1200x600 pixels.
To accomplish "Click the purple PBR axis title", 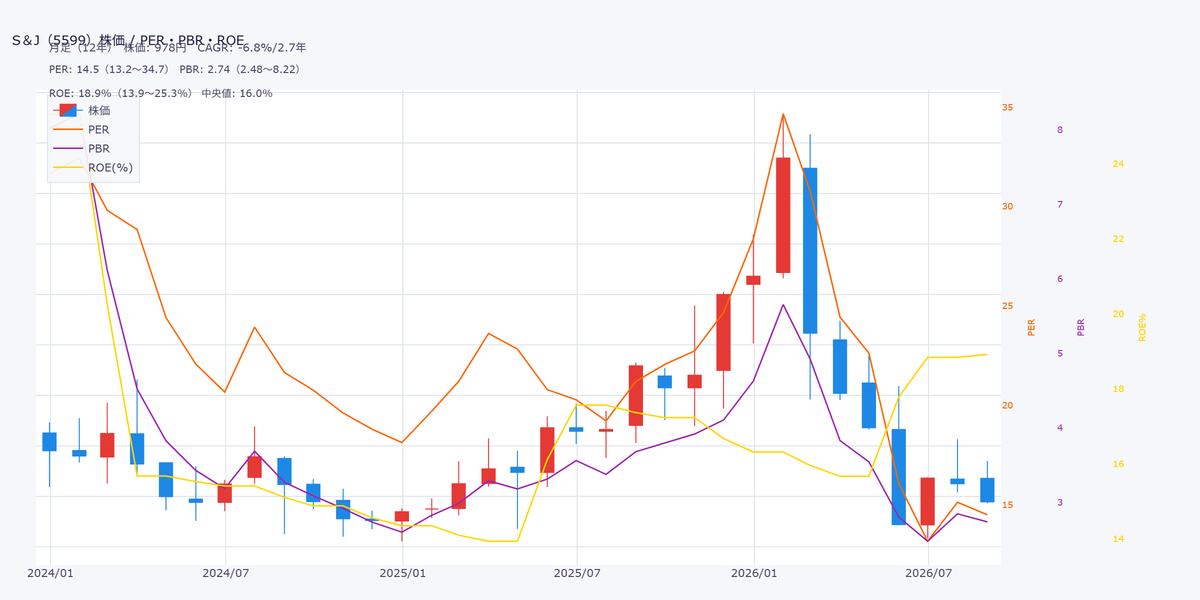I will point(1081,327).
